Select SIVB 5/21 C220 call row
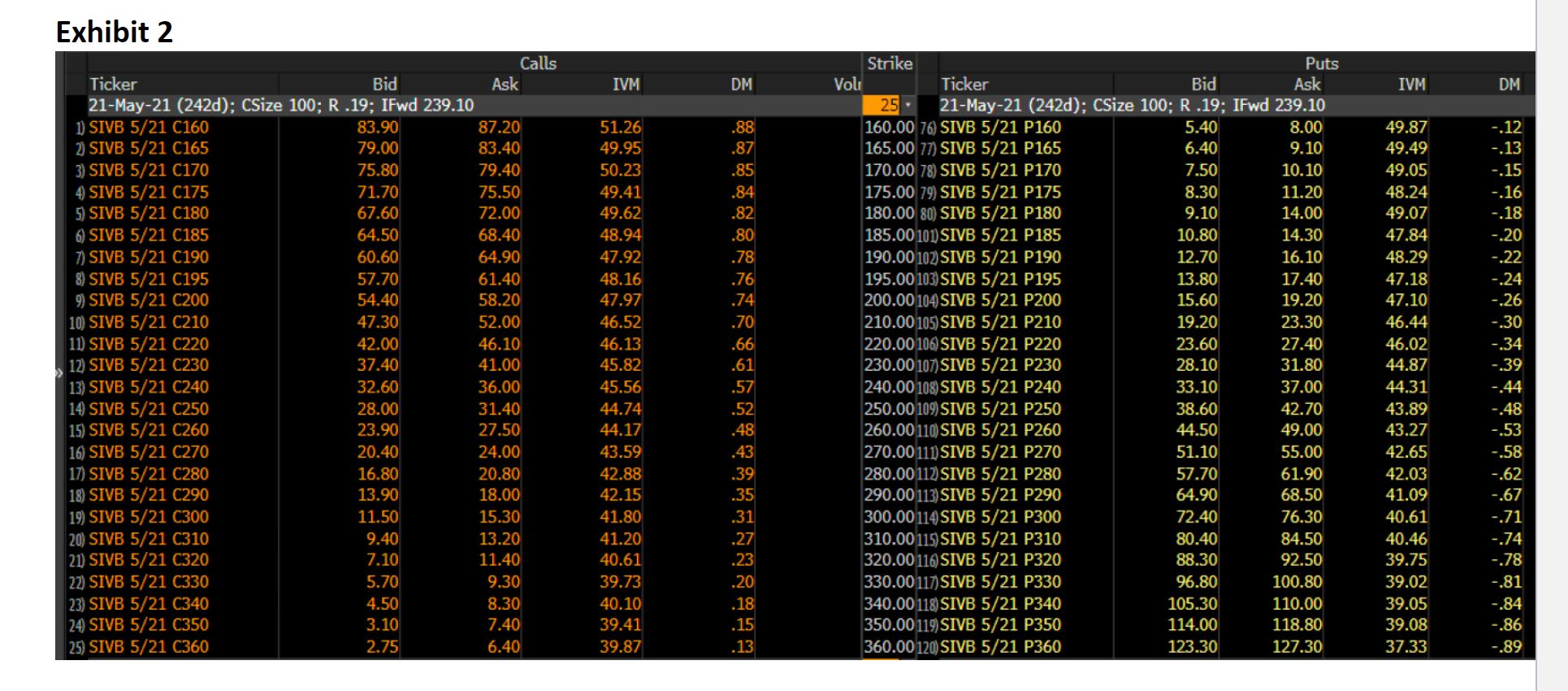The image size is (1568, 691). coord(463,344)
